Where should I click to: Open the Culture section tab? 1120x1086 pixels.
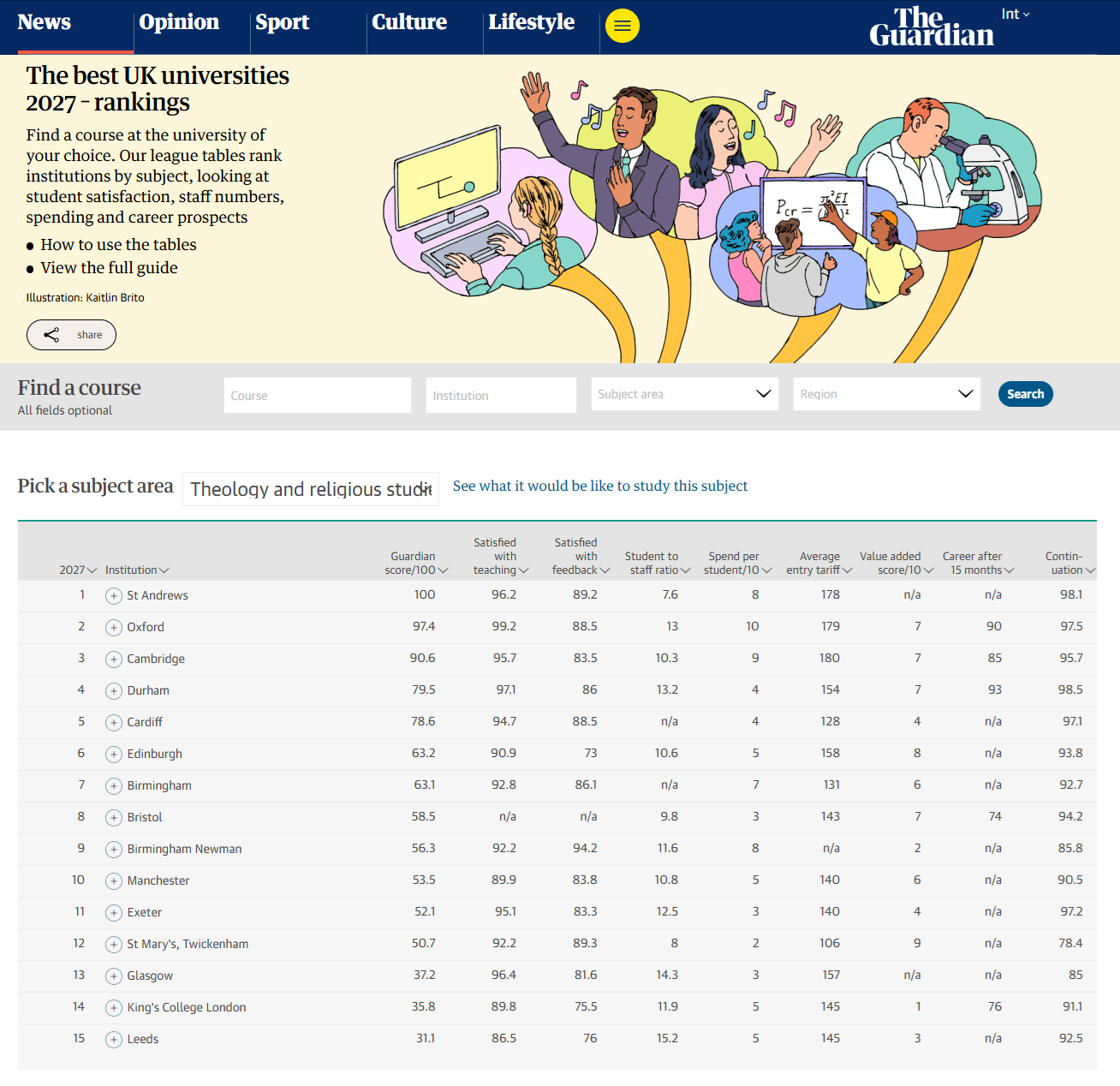pyautogui.click(x=409, y=22)
